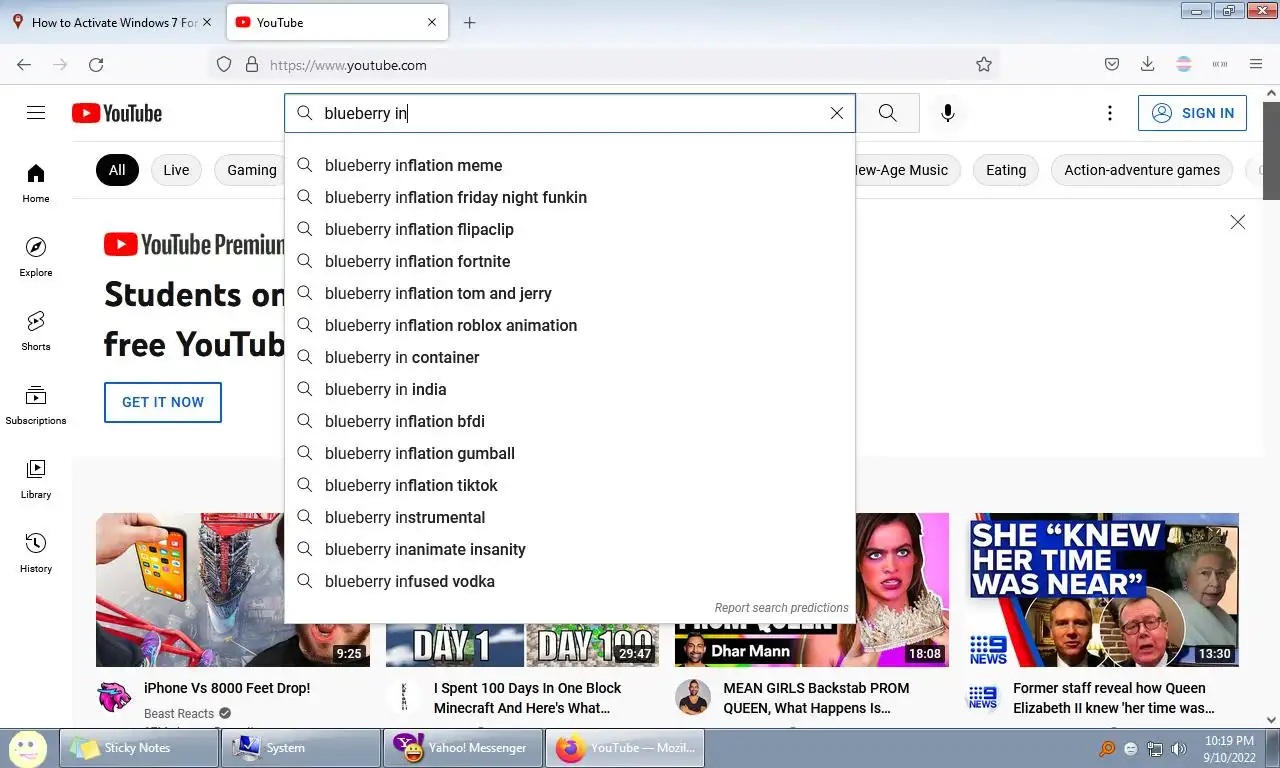1280x768 pixels.
Task: Open Yahoo! Messenger from taskbar
Action: pos(463,748)
